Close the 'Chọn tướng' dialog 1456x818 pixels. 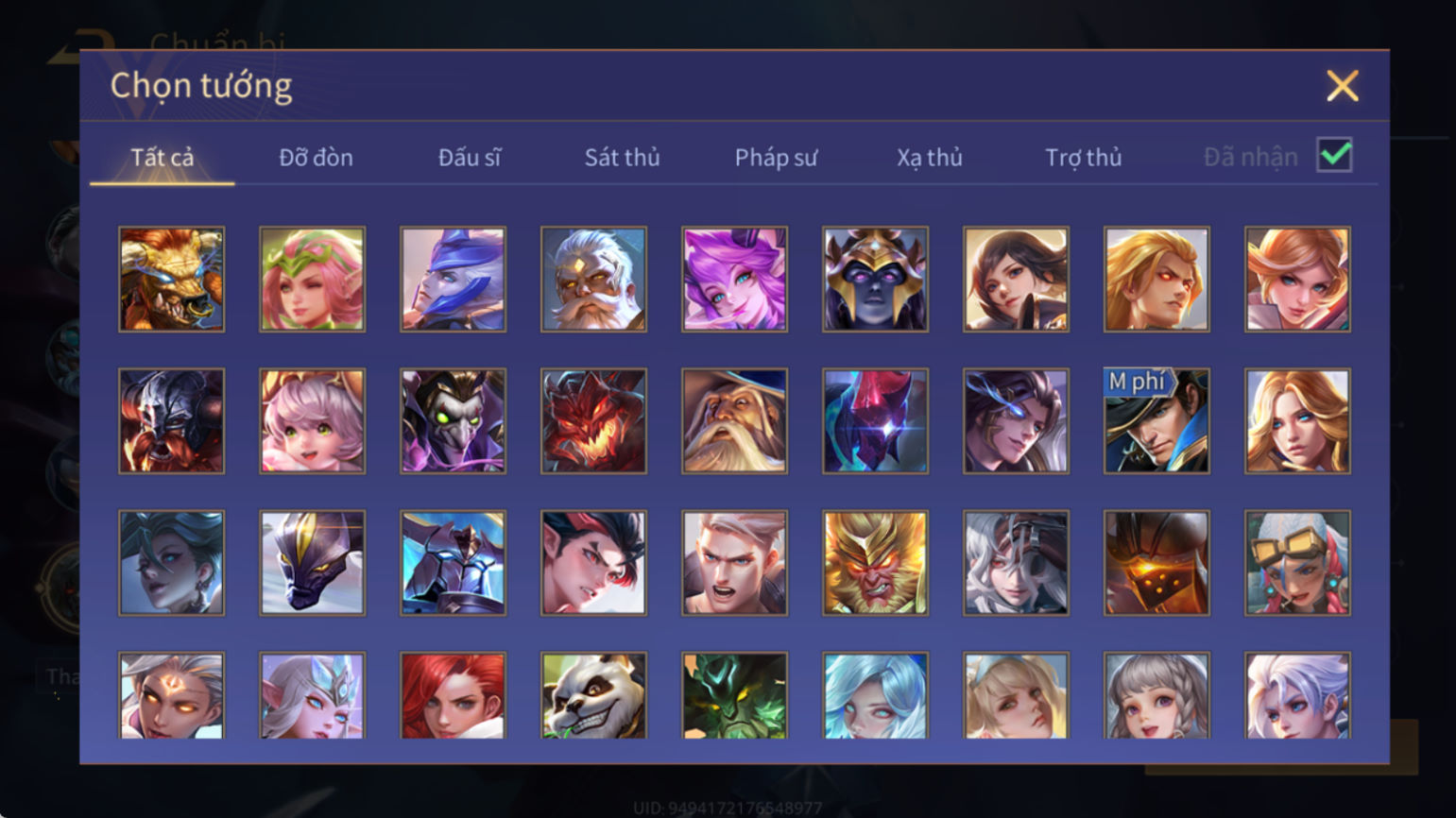[1342, 86]
